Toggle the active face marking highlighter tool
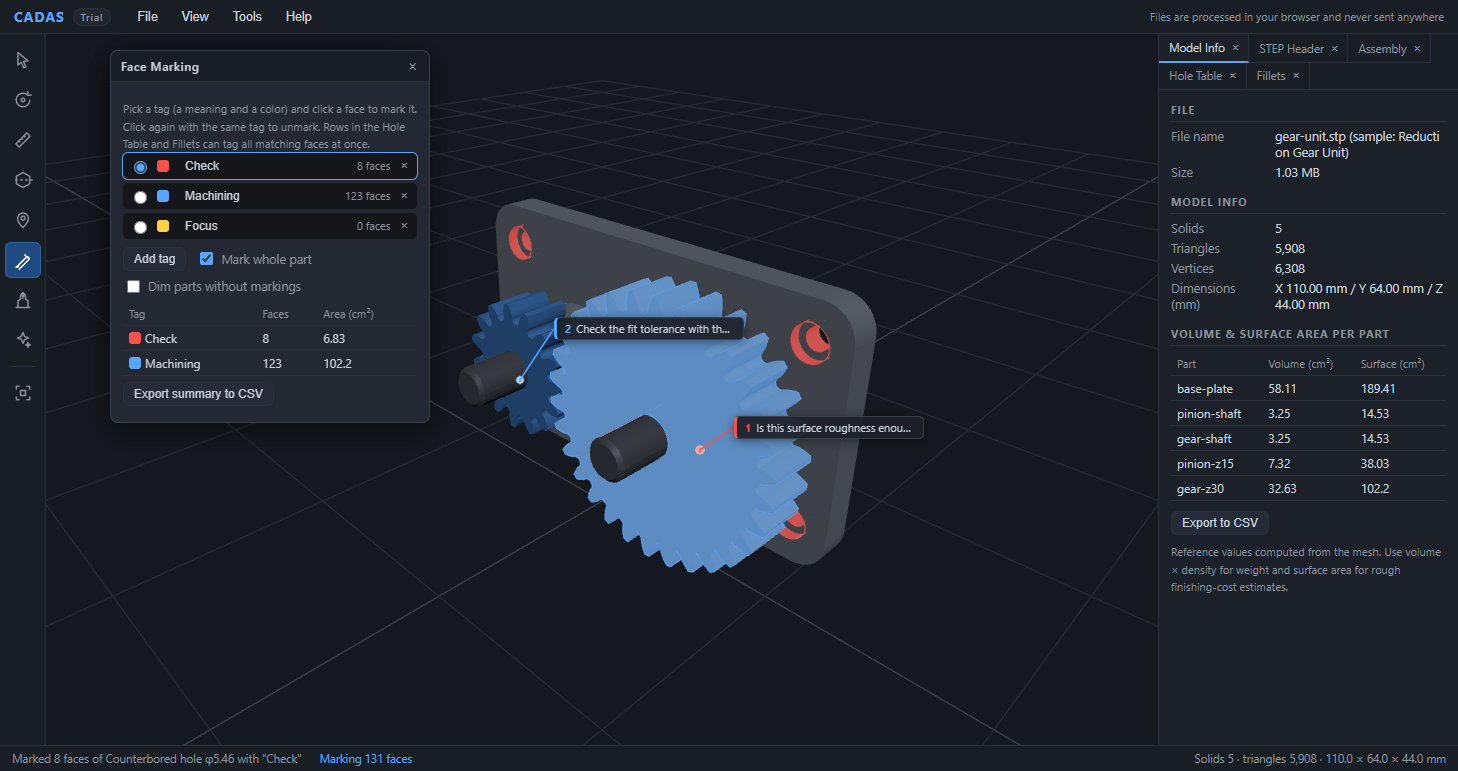This screenshot has height=771, width=1458. pyautogui.click(x=23, y=260)
